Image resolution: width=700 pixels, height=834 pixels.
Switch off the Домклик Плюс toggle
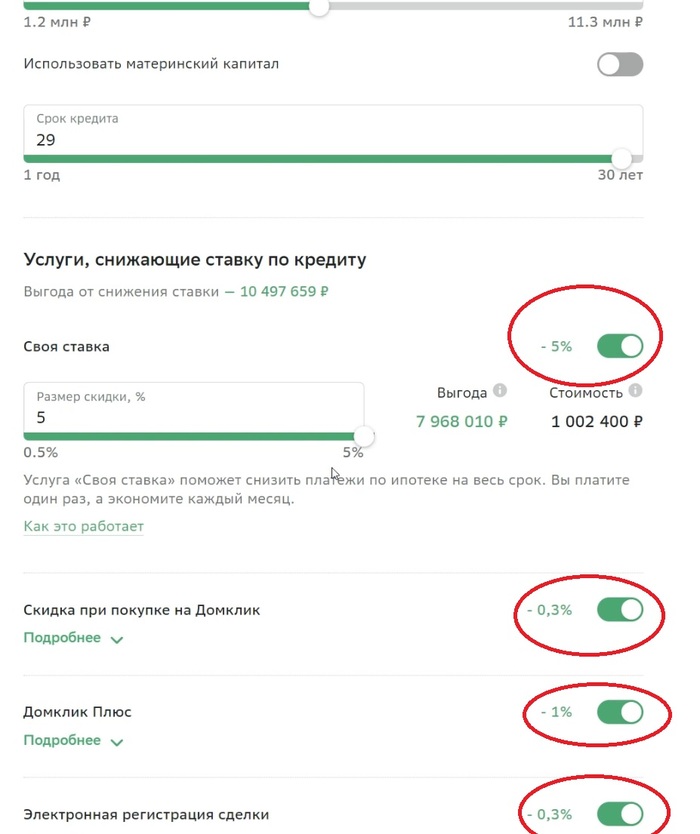620,712
